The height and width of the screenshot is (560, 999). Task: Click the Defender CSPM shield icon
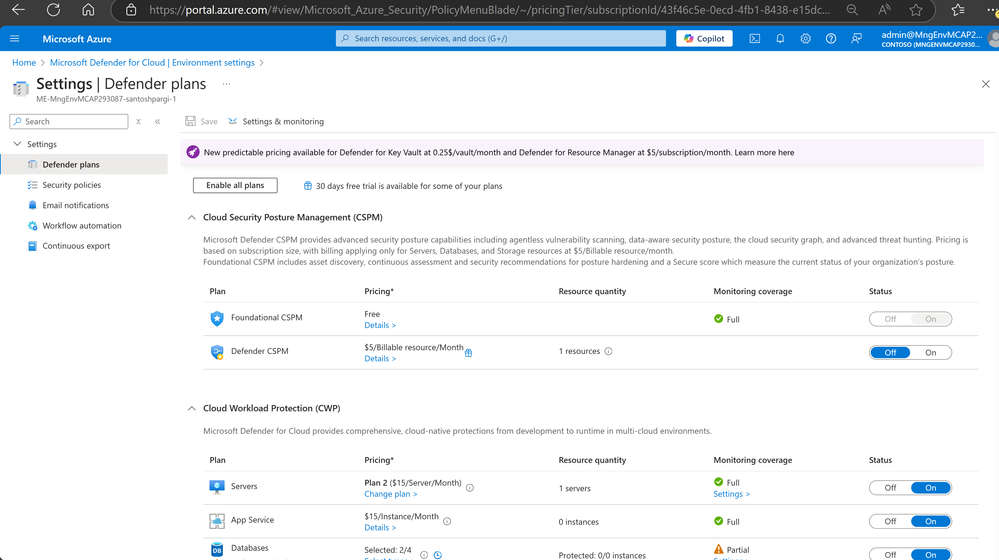pos(217,352)
